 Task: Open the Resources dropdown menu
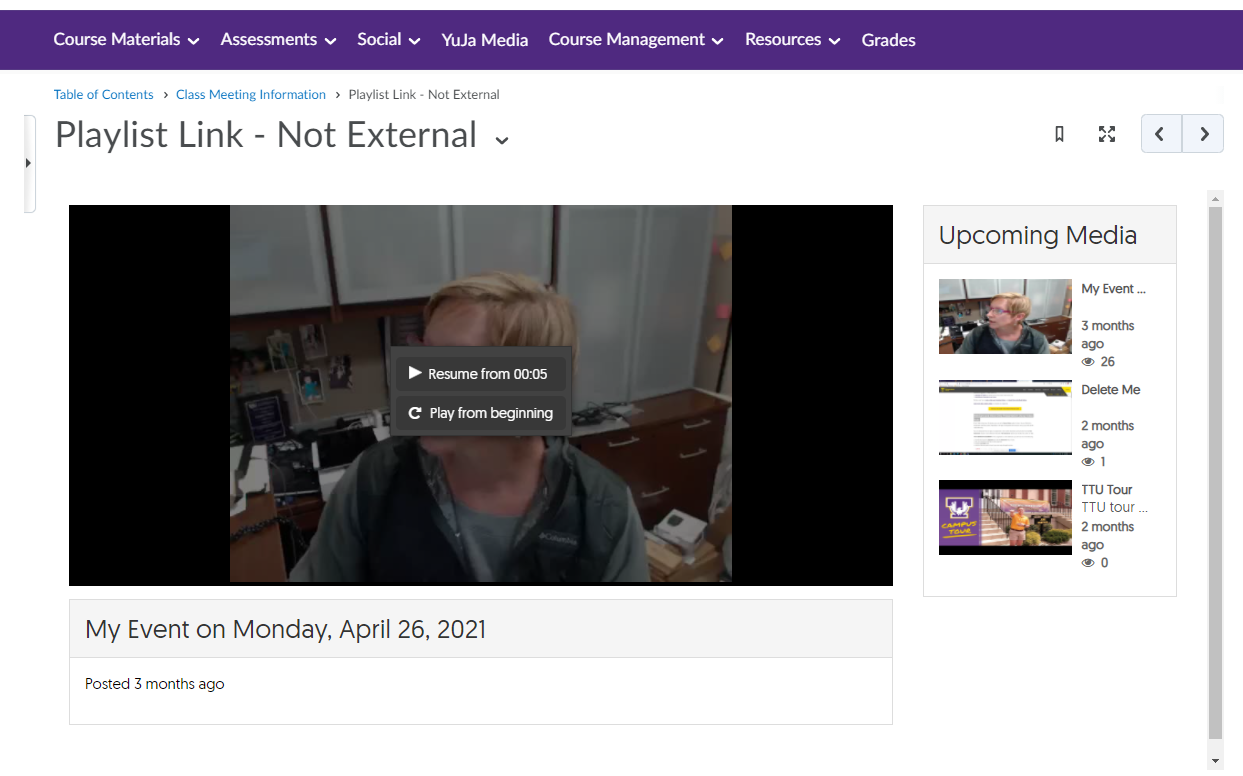(x=792, y=40)
